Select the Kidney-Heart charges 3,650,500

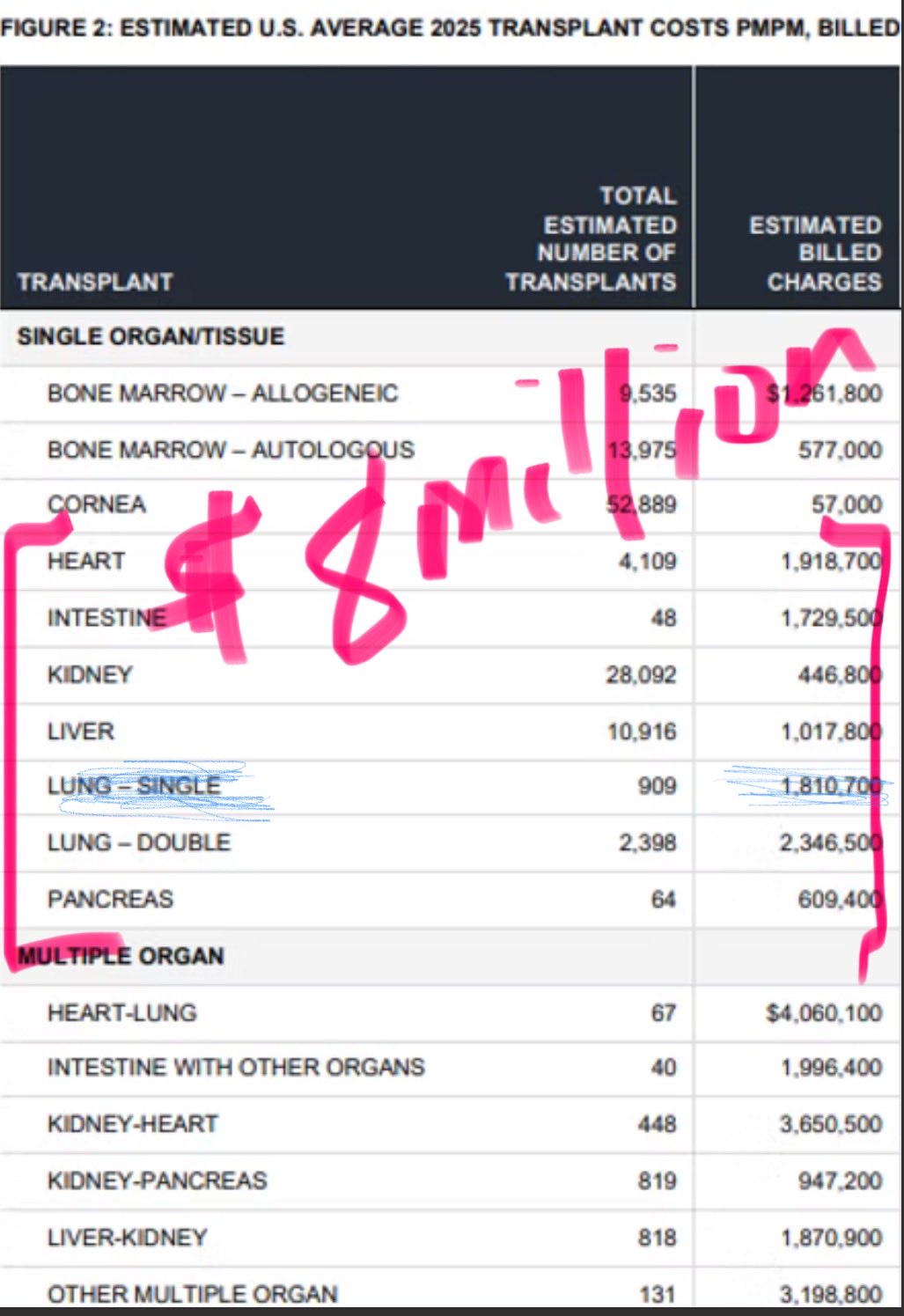coord(831,1124)
